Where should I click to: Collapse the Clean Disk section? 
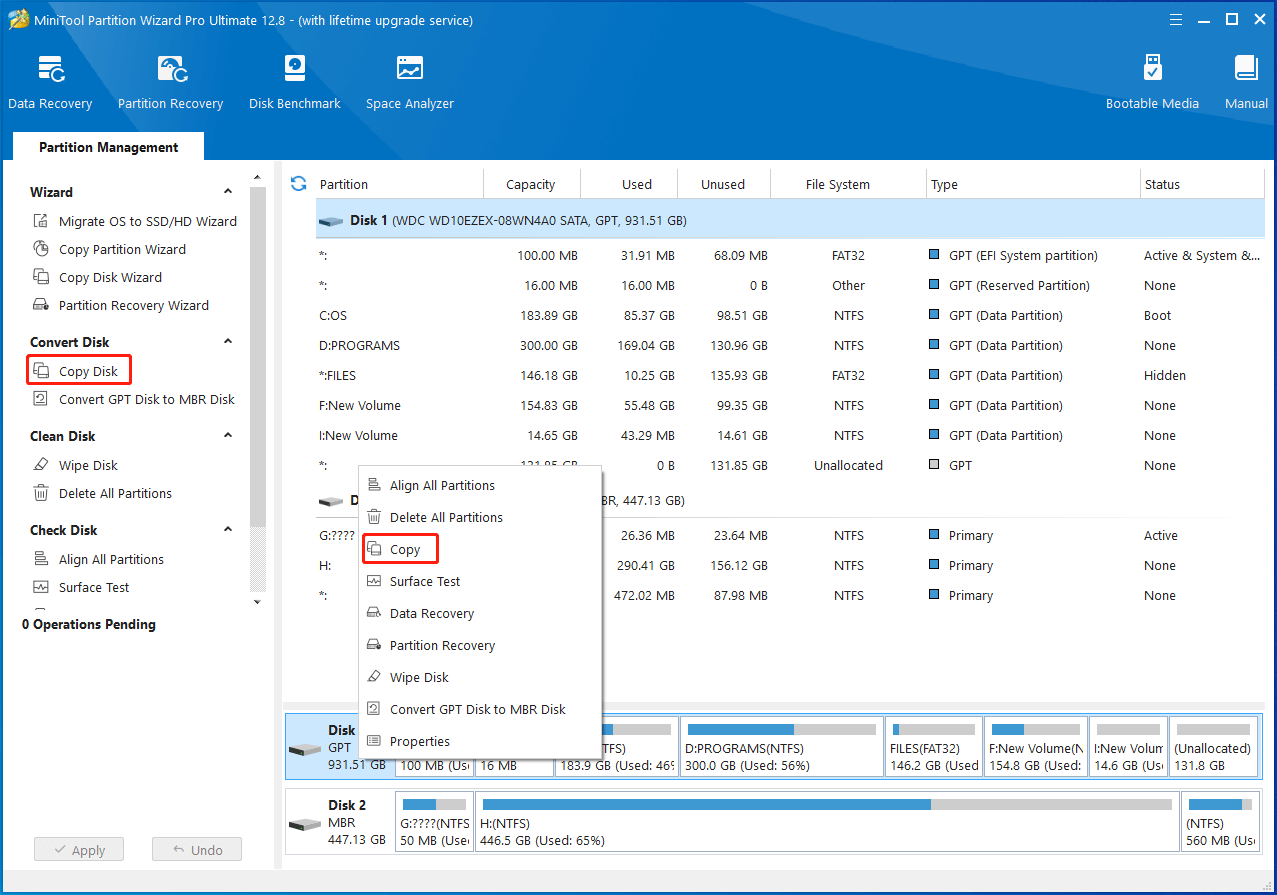(228, 436)
